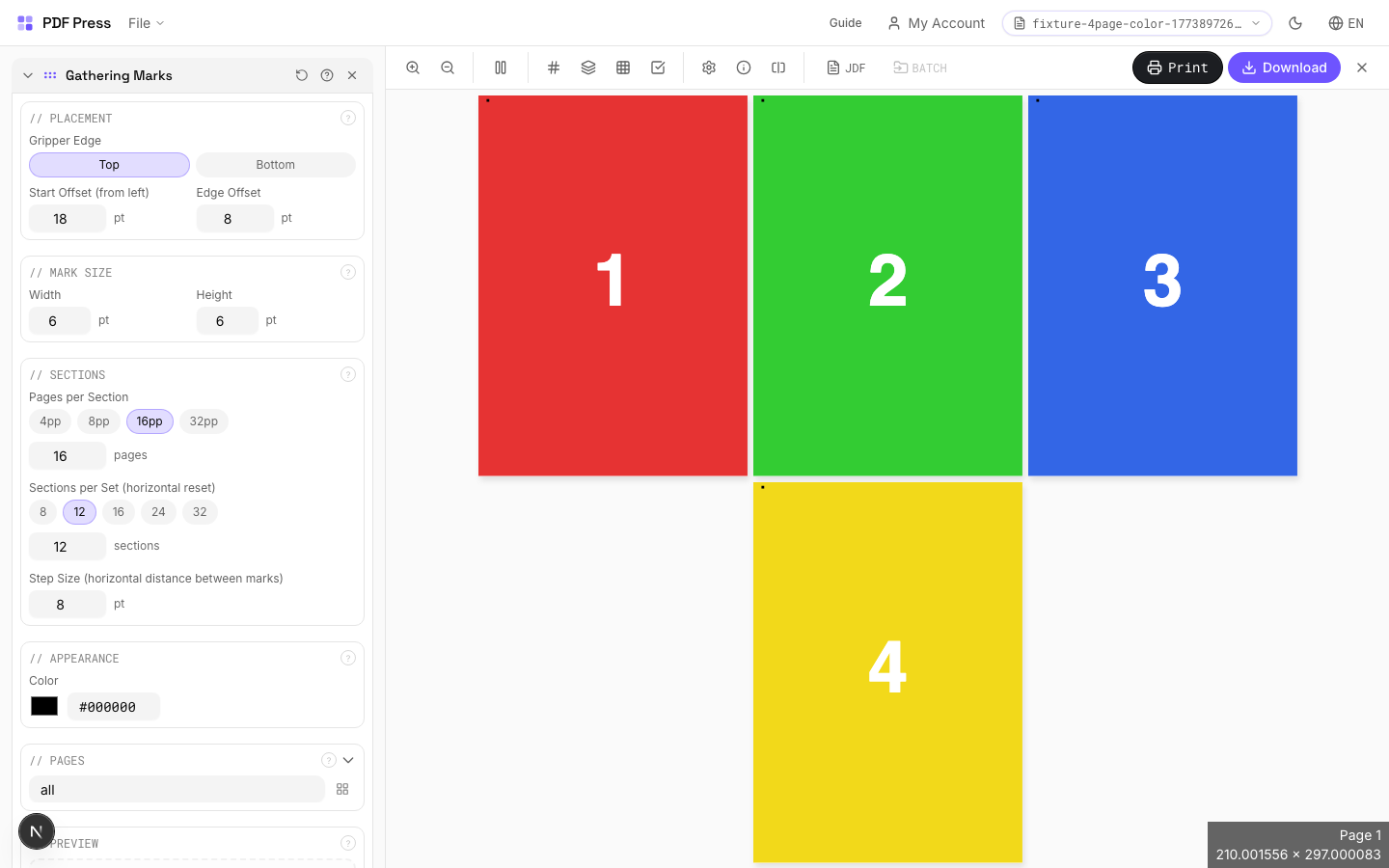
Task: Reset the Gathering Marks settings
Action: (x=302, y=75)
